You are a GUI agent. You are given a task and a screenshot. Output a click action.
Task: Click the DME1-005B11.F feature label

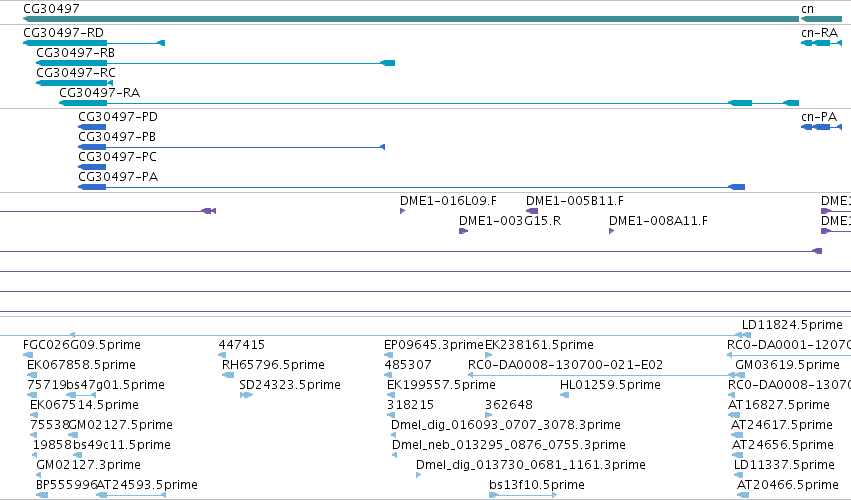point(575,201)
